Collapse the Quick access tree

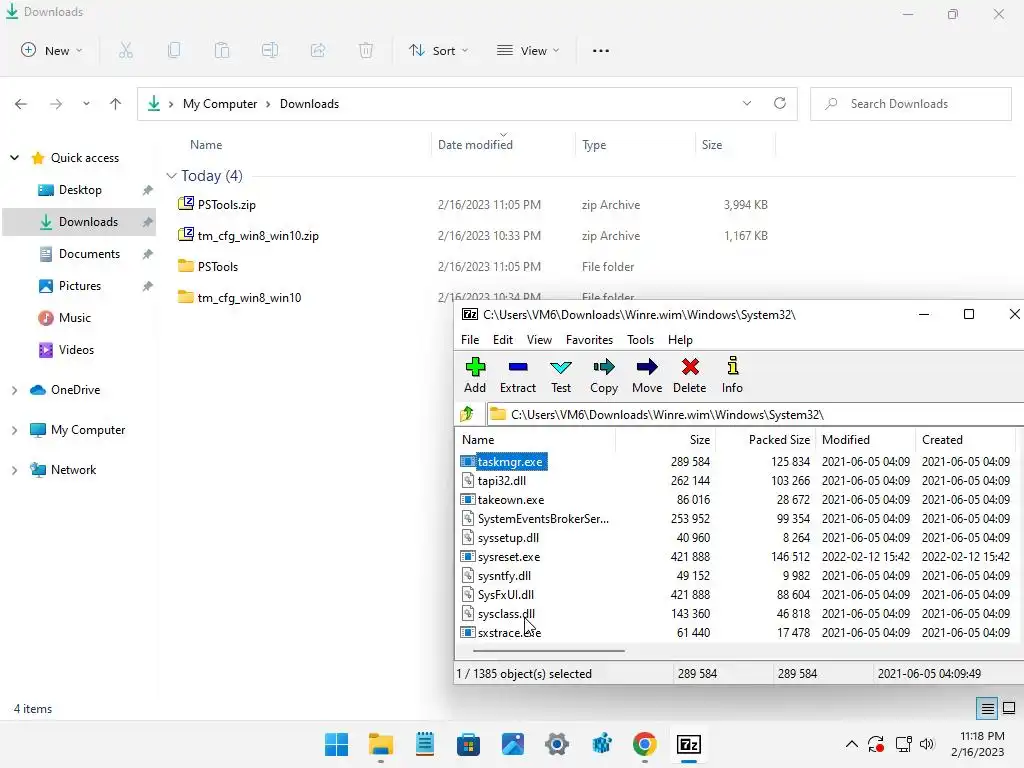(14, 157)
